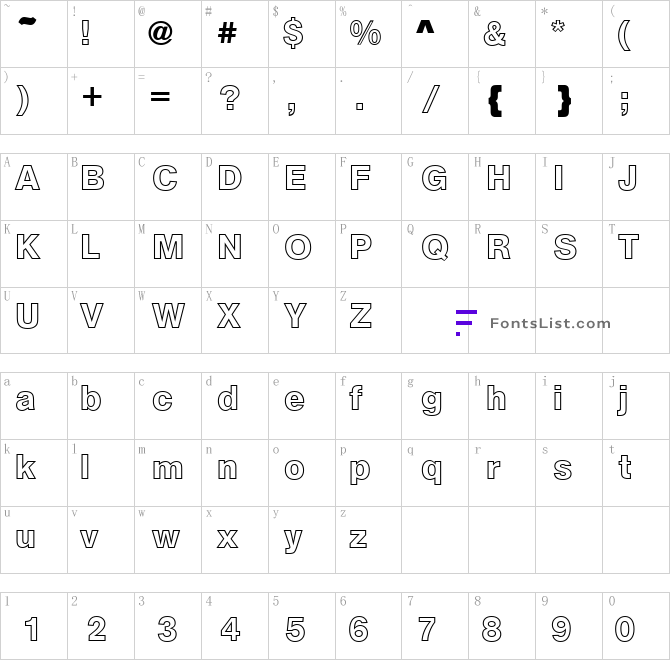Pick the plus sign glyph

92,98
